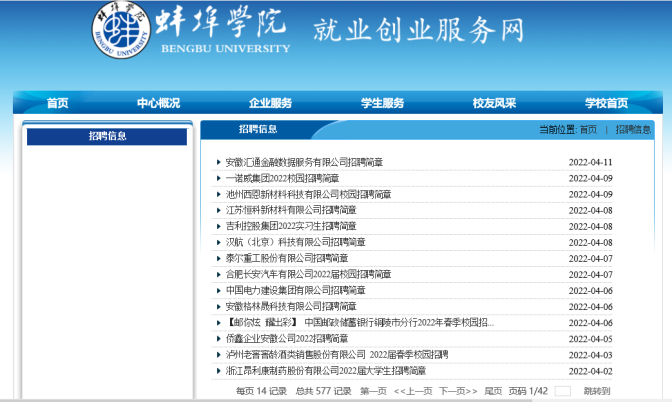The height and width of the screenshot is (402, 672).
Task: Go to 学生服务 navigation item
Action: pyautogui.click(x=382, y=103)
